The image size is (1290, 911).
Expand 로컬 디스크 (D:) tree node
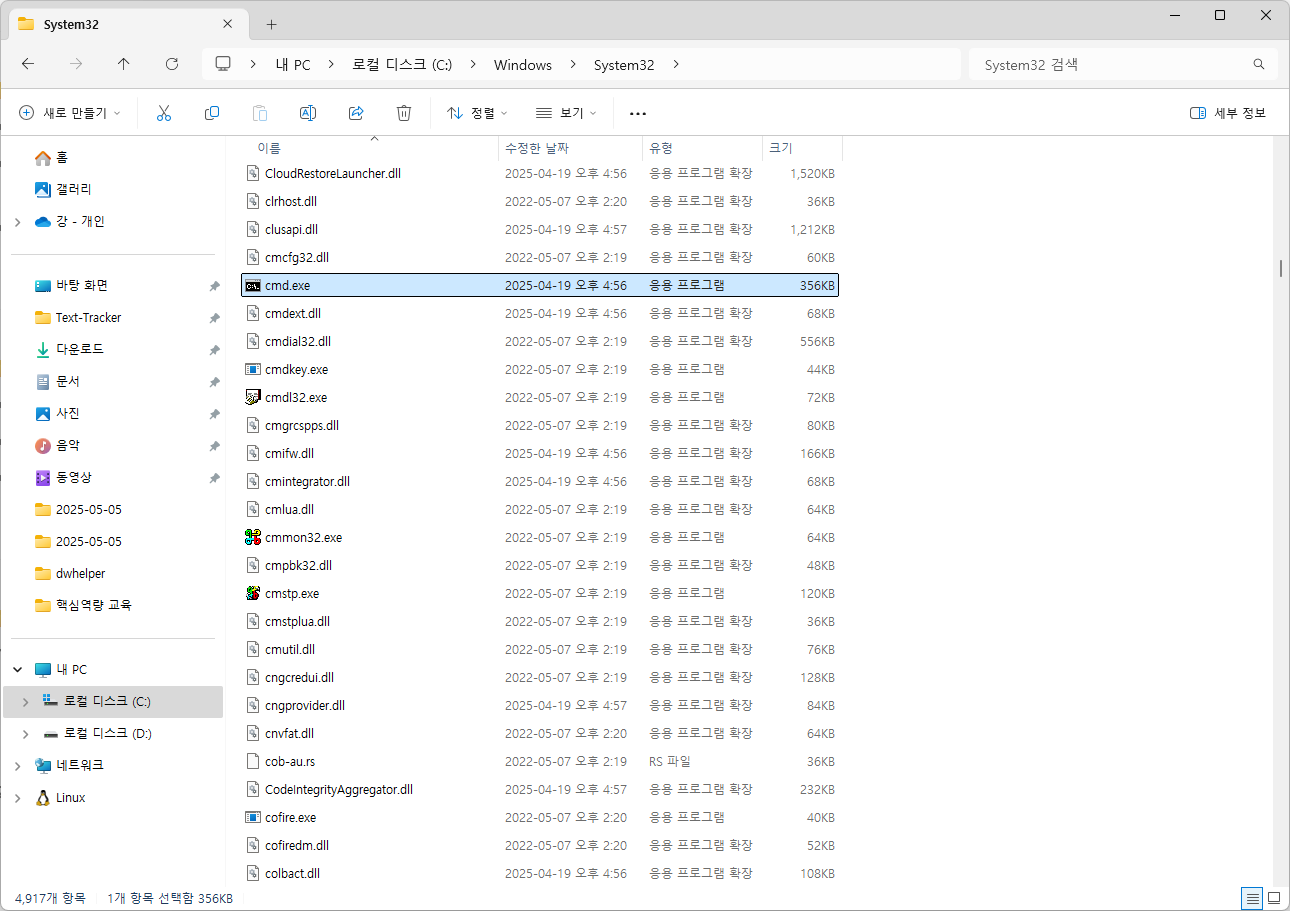[x=26, y=734]
